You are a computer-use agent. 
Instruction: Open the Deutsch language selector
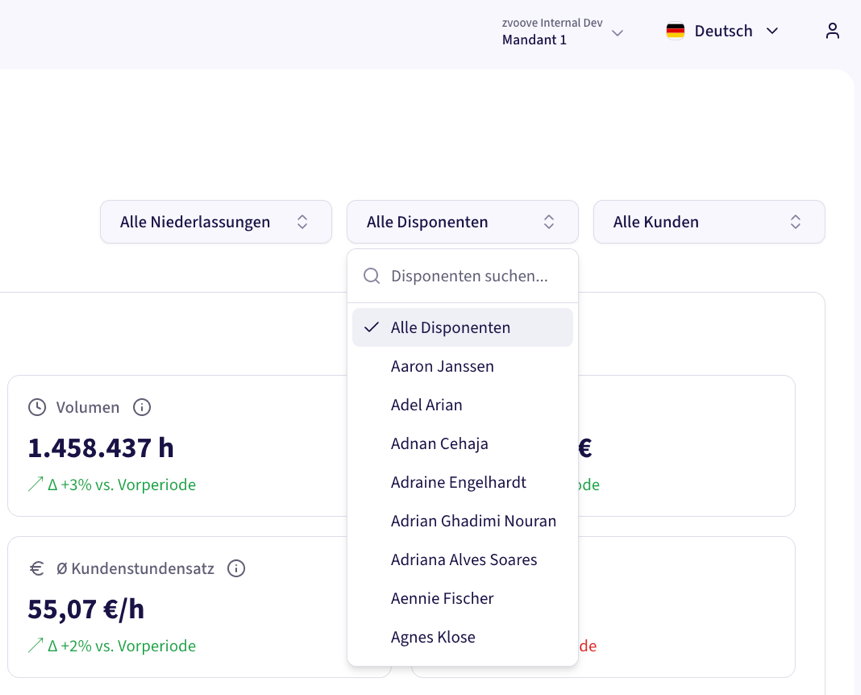coord(722,31)
